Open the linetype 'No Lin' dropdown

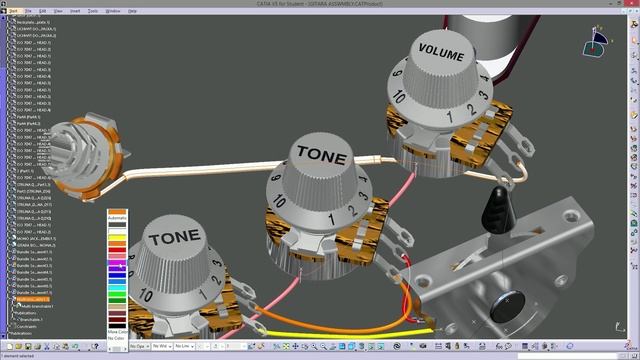(184, 346)
